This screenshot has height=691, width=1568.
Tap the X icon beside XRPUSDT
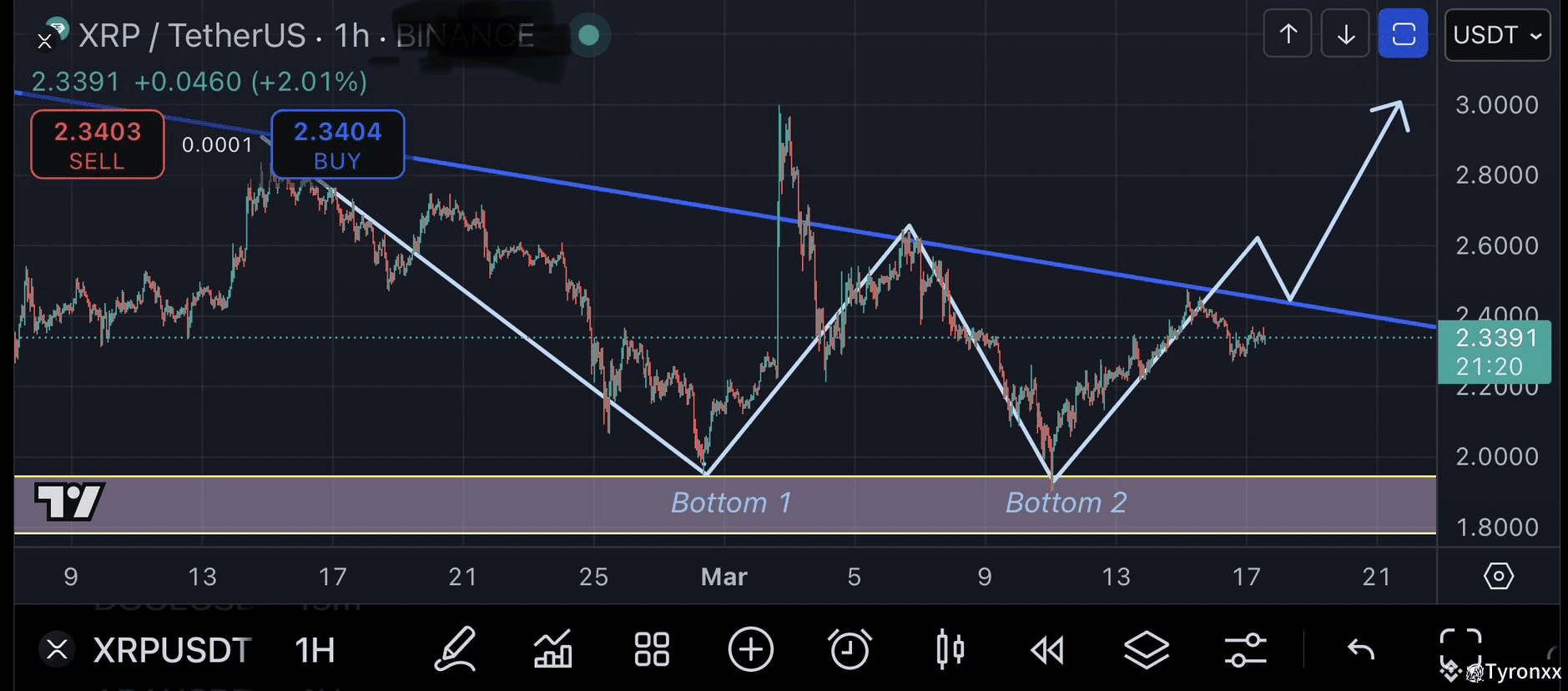click(57, 648)
